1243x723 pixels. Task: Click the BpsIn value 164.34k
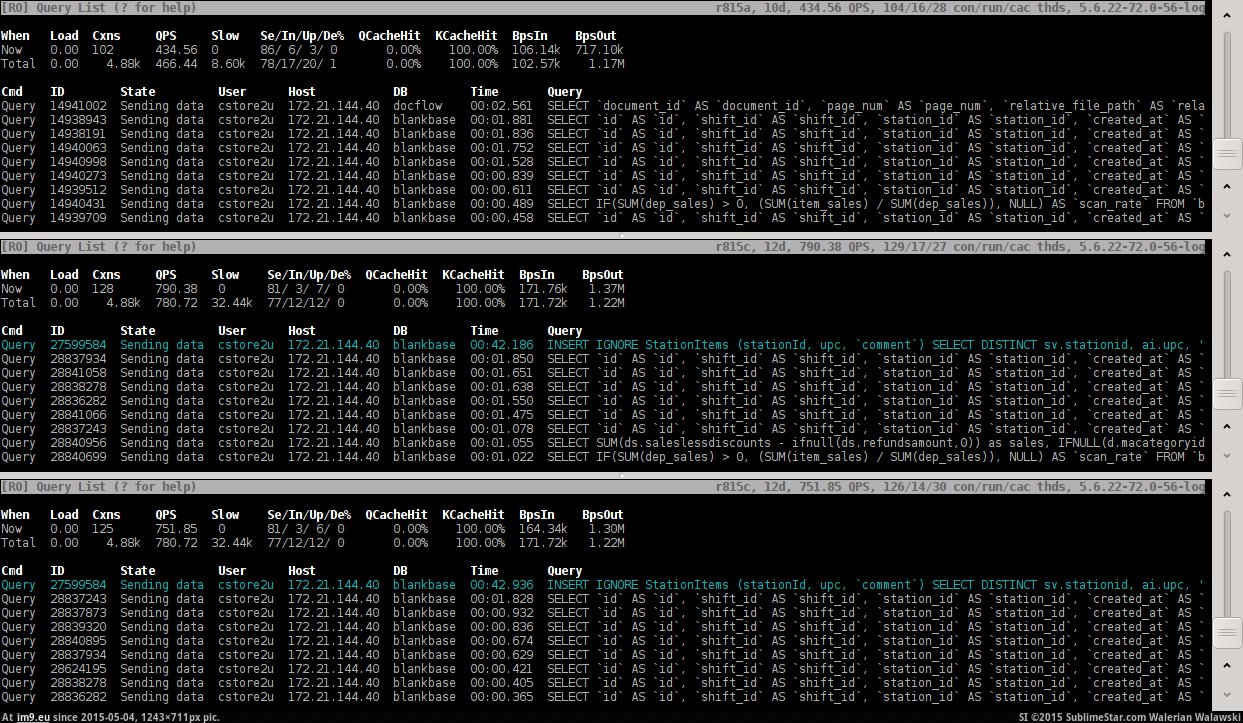(543, 529)
